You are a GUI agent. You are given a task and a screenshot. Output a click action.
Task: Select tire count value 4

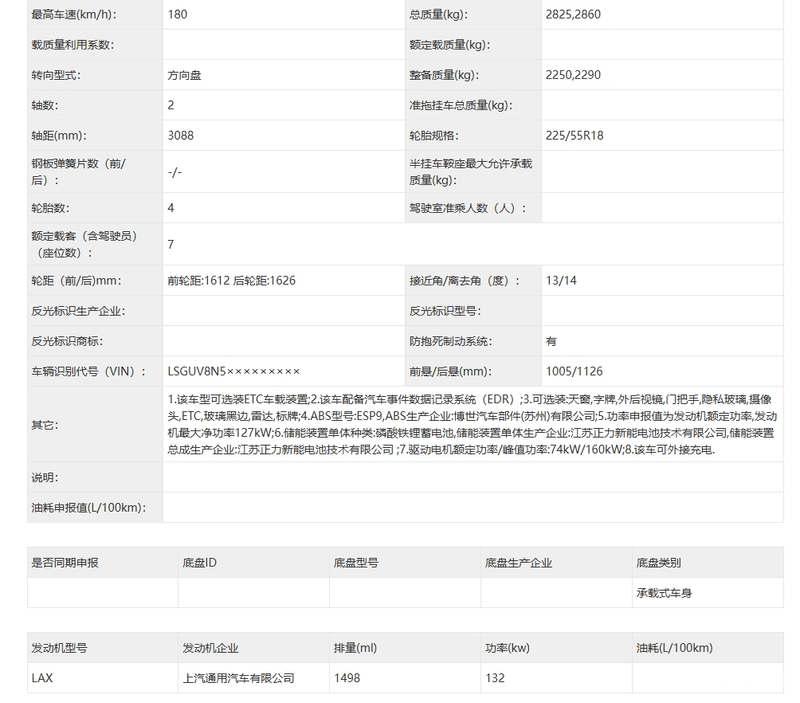point(171,208)
